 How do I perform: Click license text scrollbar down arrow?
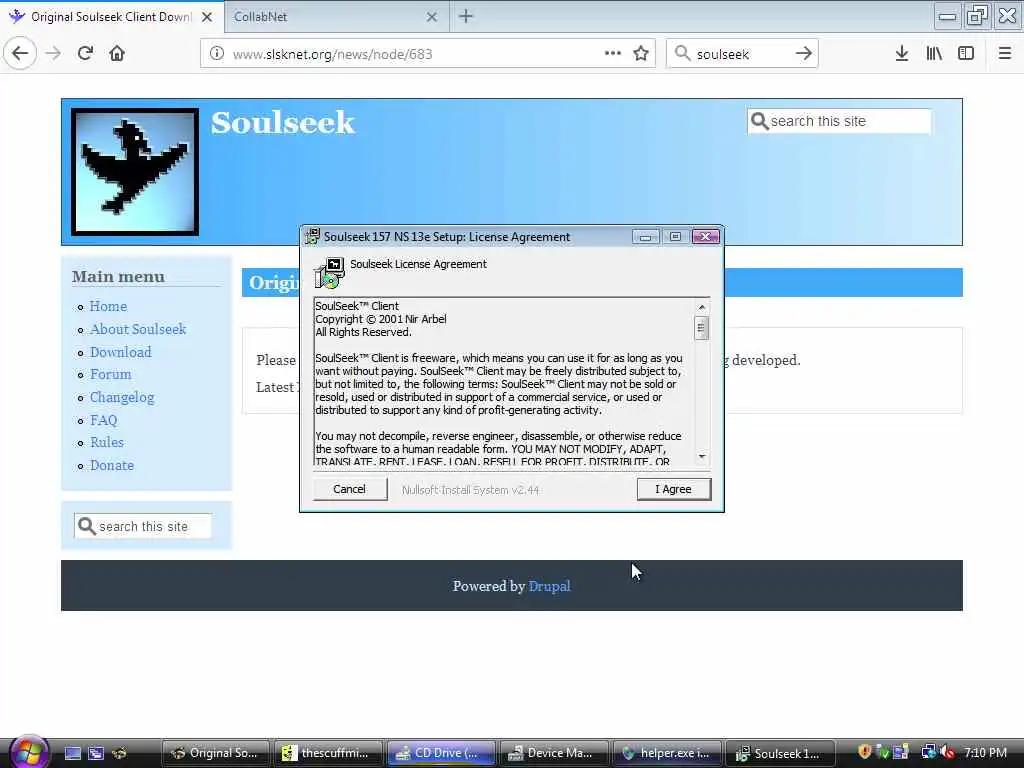[701, 456]
